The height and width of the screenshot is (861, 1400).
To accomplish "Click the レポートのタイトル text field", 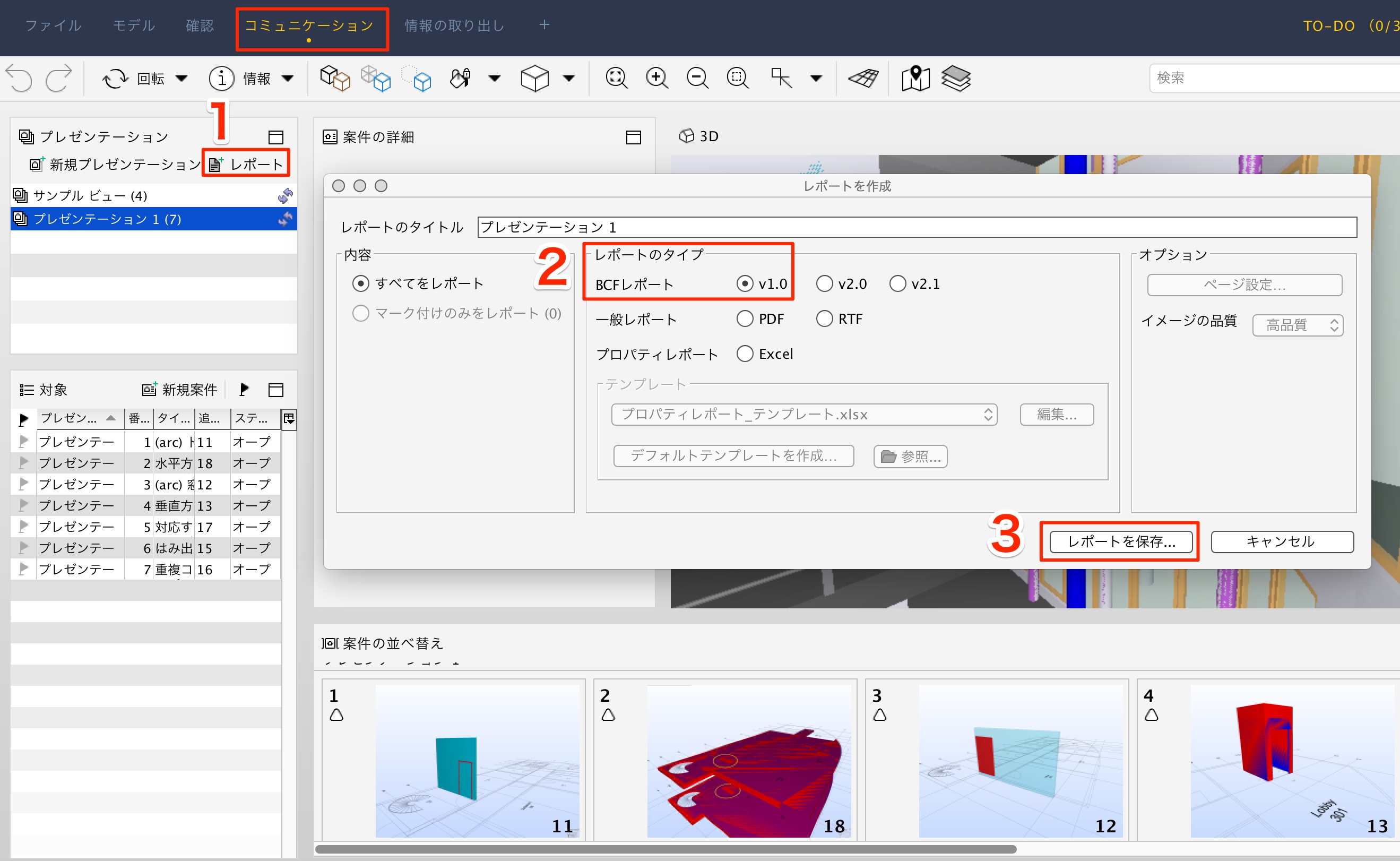I will coord(917,227).
